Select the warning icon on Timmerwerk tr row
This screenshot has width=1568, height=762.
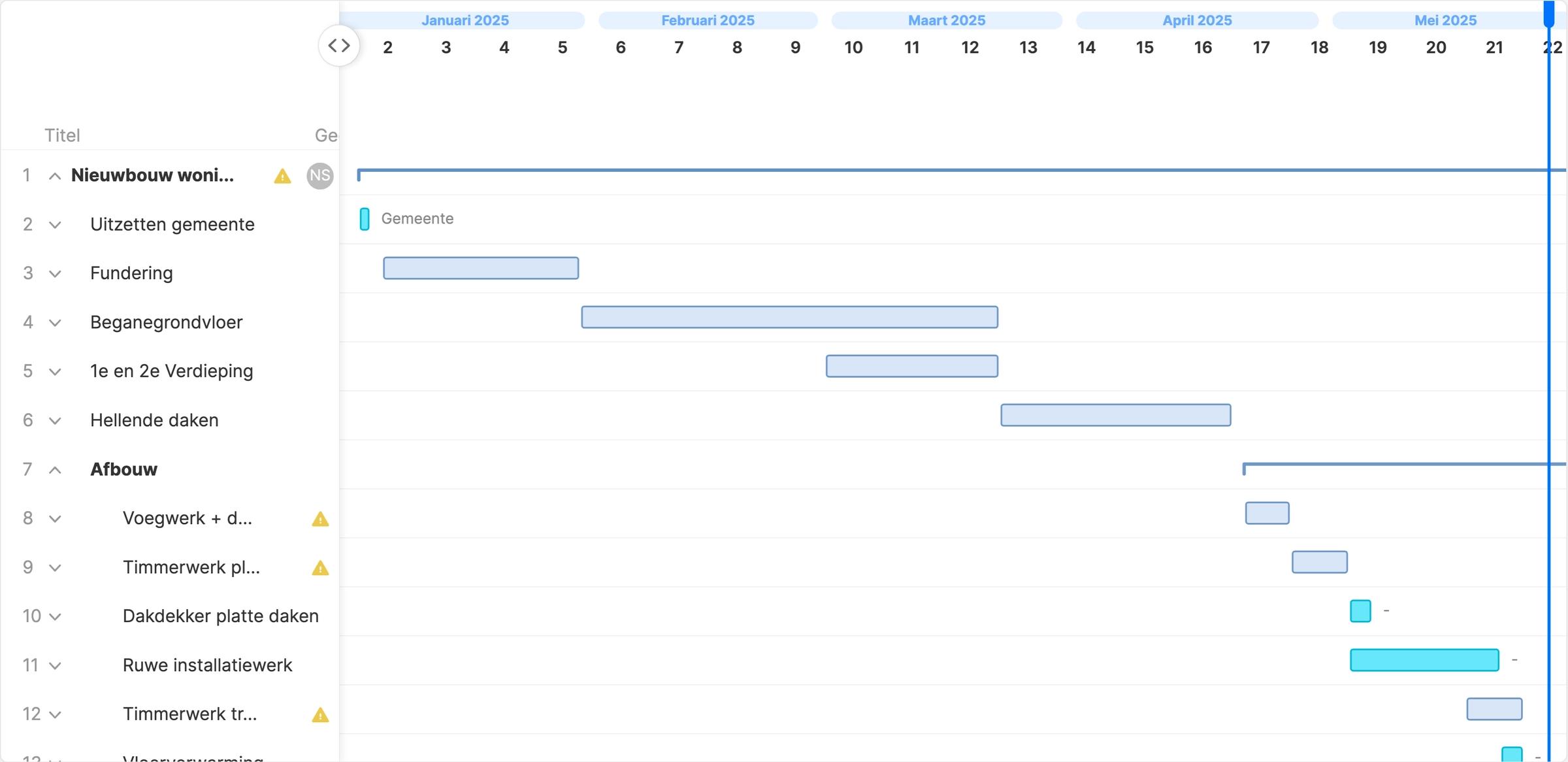coord(320,714)
